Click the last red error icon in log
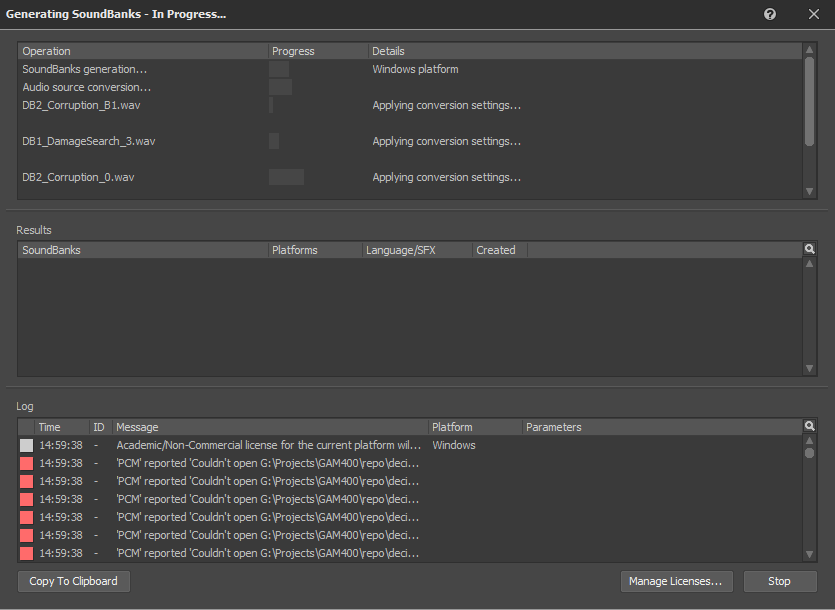The width and height of the screenshot is (835, 610). coord(26,554)
